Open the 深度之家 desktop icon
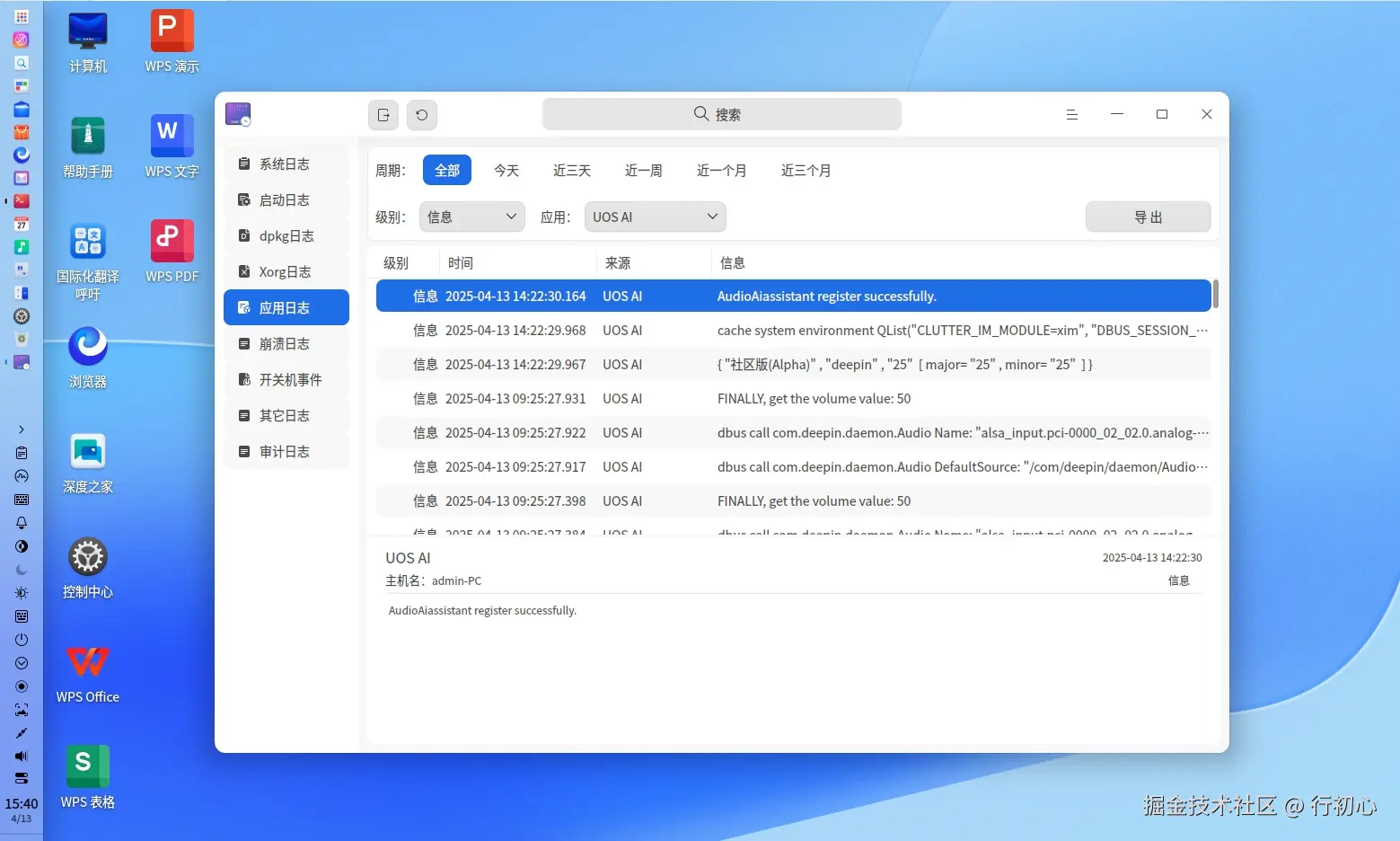 88,464
